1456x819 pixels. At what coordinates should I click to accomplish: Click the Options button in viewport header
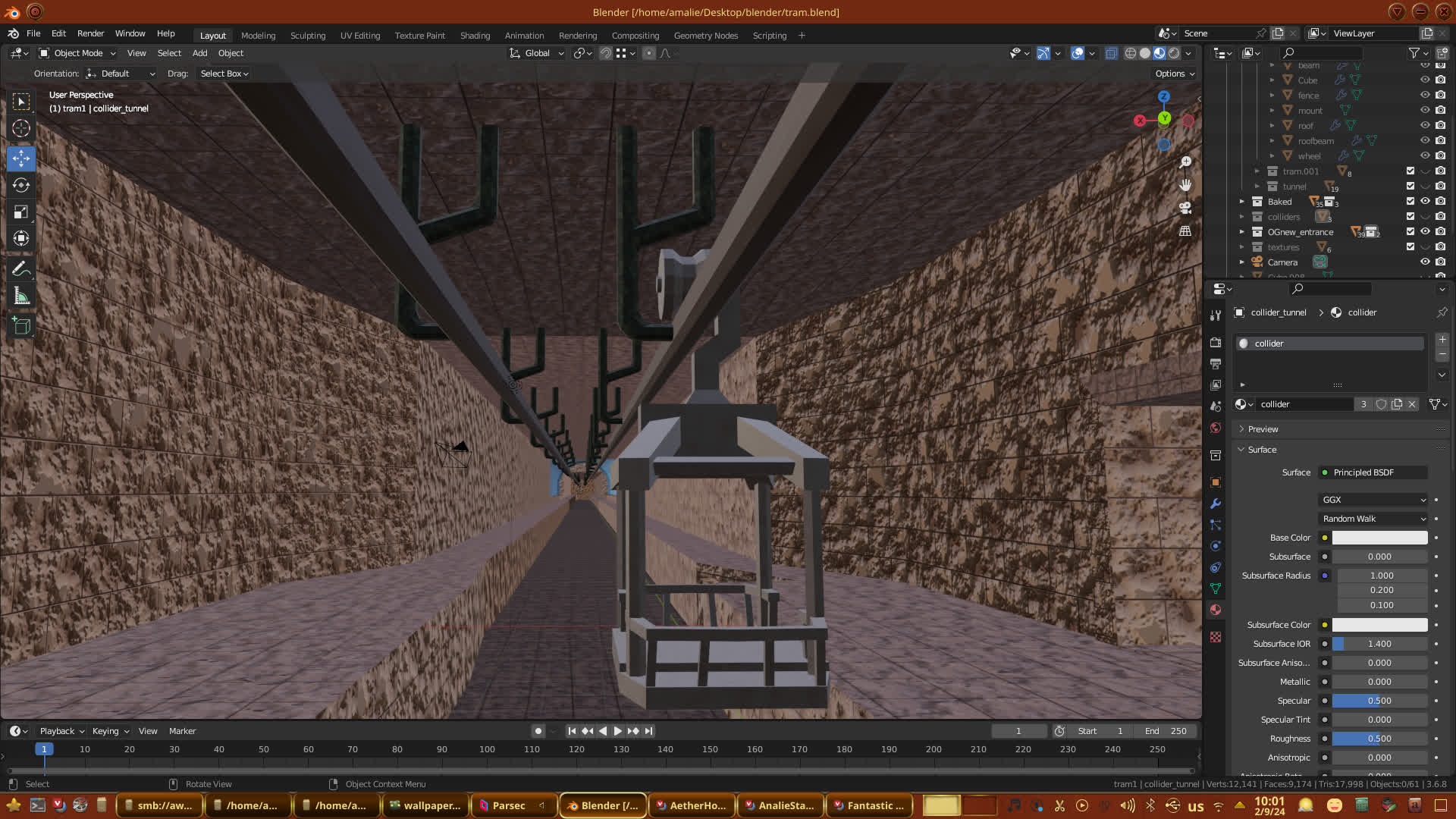pos(1174,74)
